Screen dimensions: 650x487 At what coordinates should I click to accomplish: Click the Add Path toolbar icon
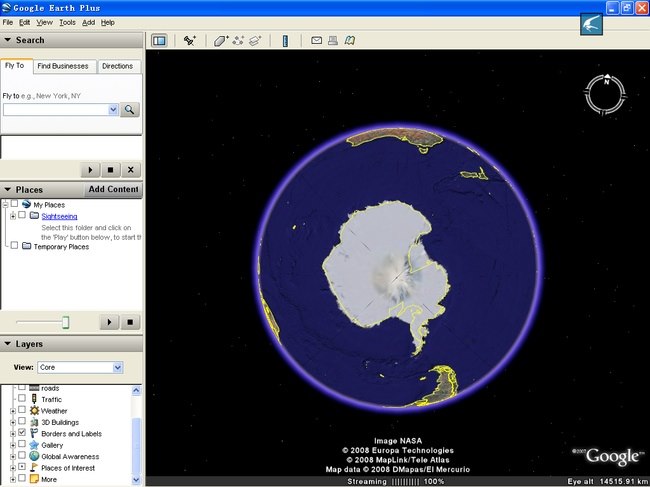click(x=238, y=41)
